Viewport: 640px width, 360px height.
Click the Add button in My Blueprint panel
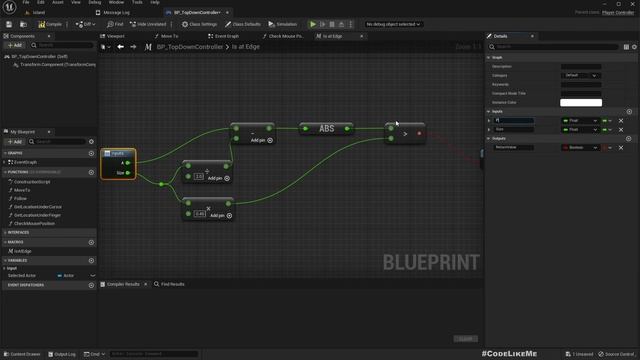15,142
